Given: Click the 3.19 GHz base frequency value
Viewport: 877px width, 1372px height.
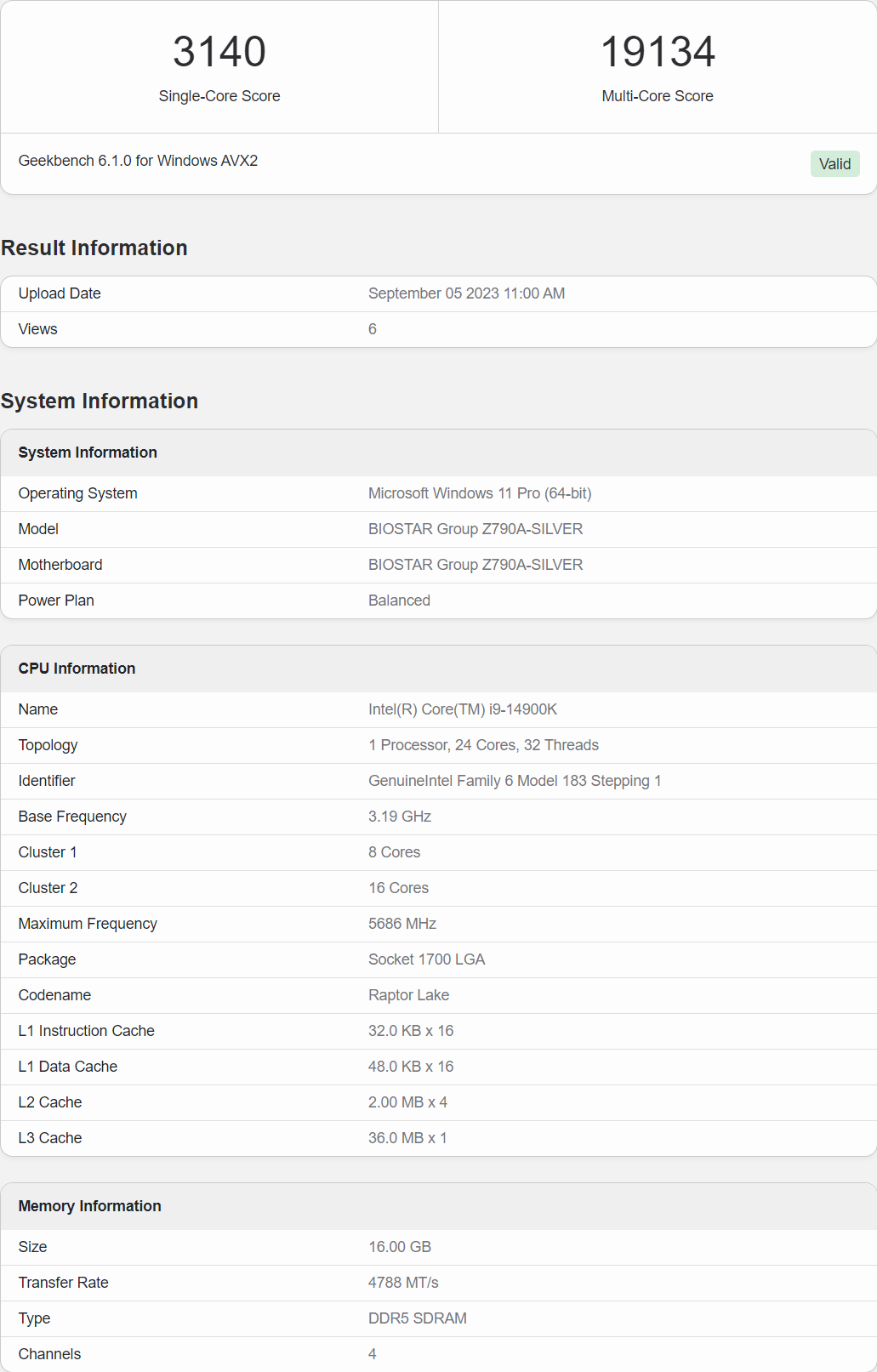Looking at the screenshot, I should click(x=399, y=817).
